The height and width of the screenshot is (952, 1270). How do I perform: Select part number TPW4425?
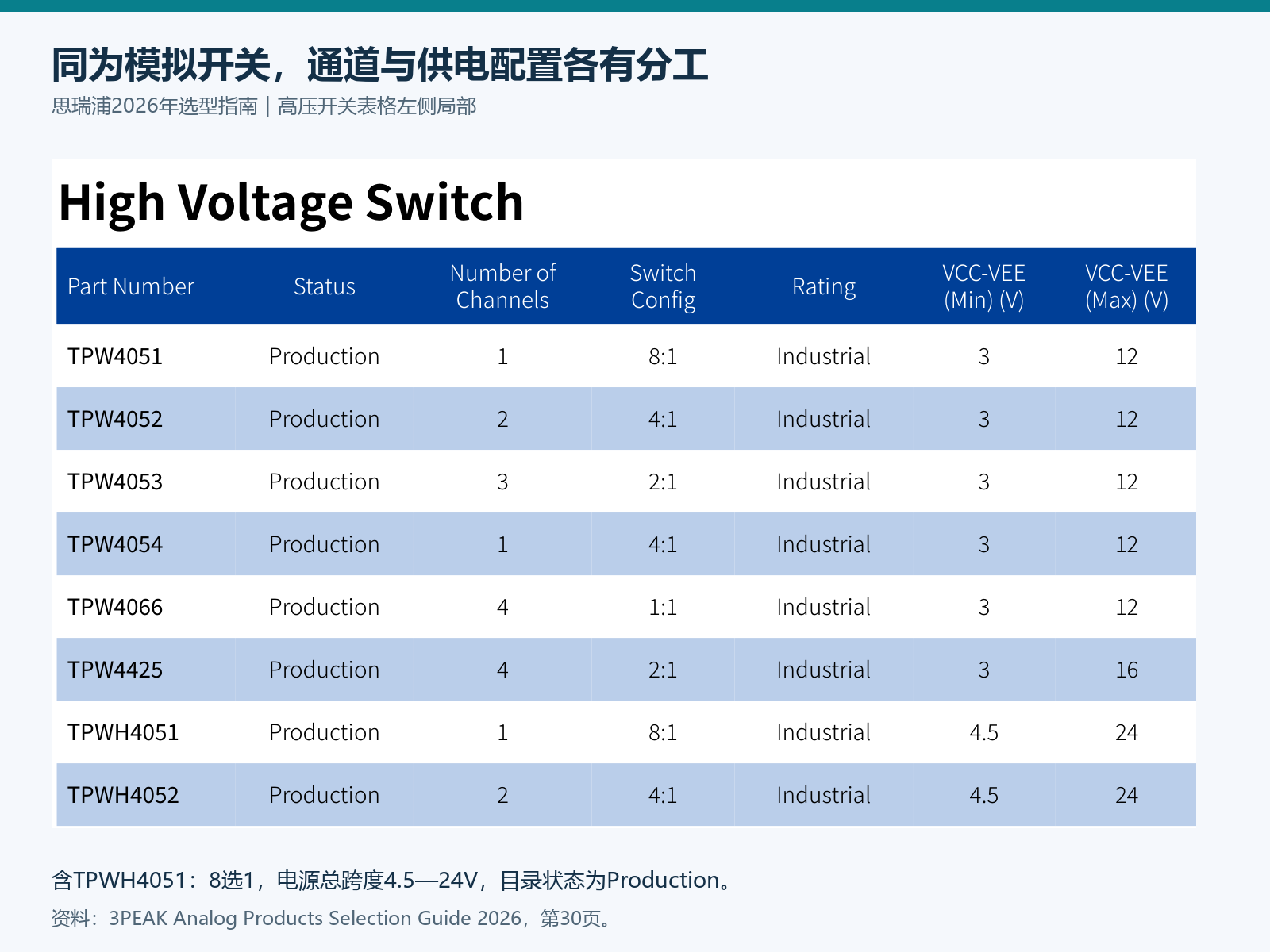point(115,670)
